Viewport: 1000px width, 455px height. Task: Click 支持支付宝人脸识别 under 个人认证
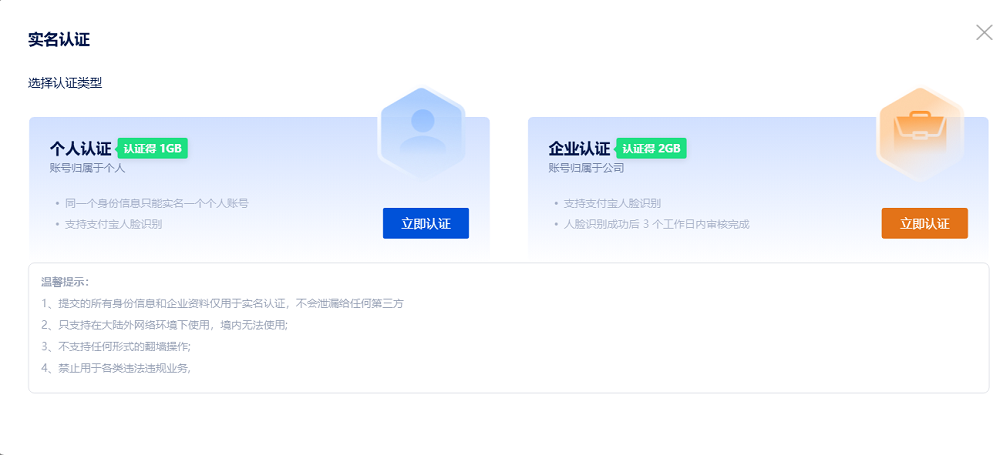pyautogui.click(x=114, y=224)
